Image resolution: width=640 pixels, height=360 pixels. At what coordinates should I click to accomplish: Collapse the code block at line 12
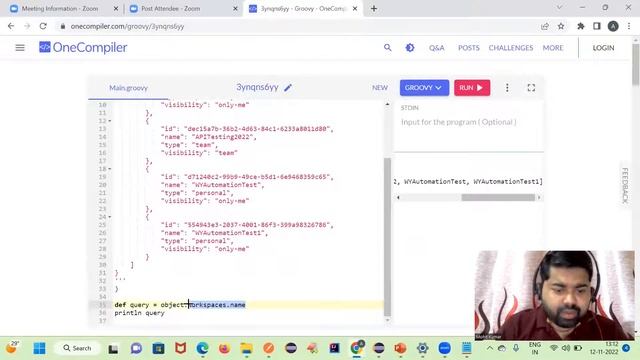point(110,121)
